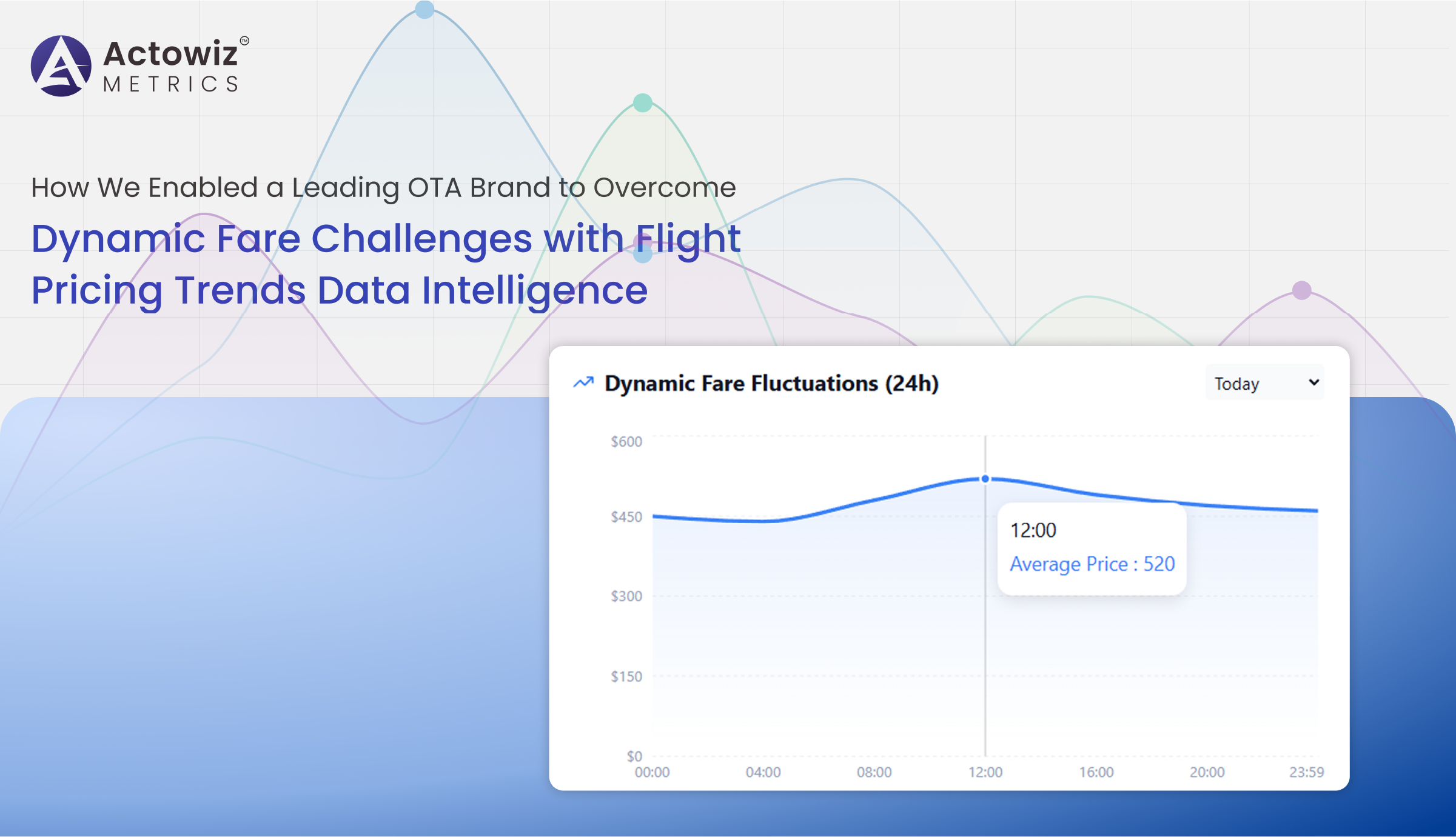Screen dimensions: 1456x837
Task: Click the Actowiz brand name text
Action: point(170,53)
